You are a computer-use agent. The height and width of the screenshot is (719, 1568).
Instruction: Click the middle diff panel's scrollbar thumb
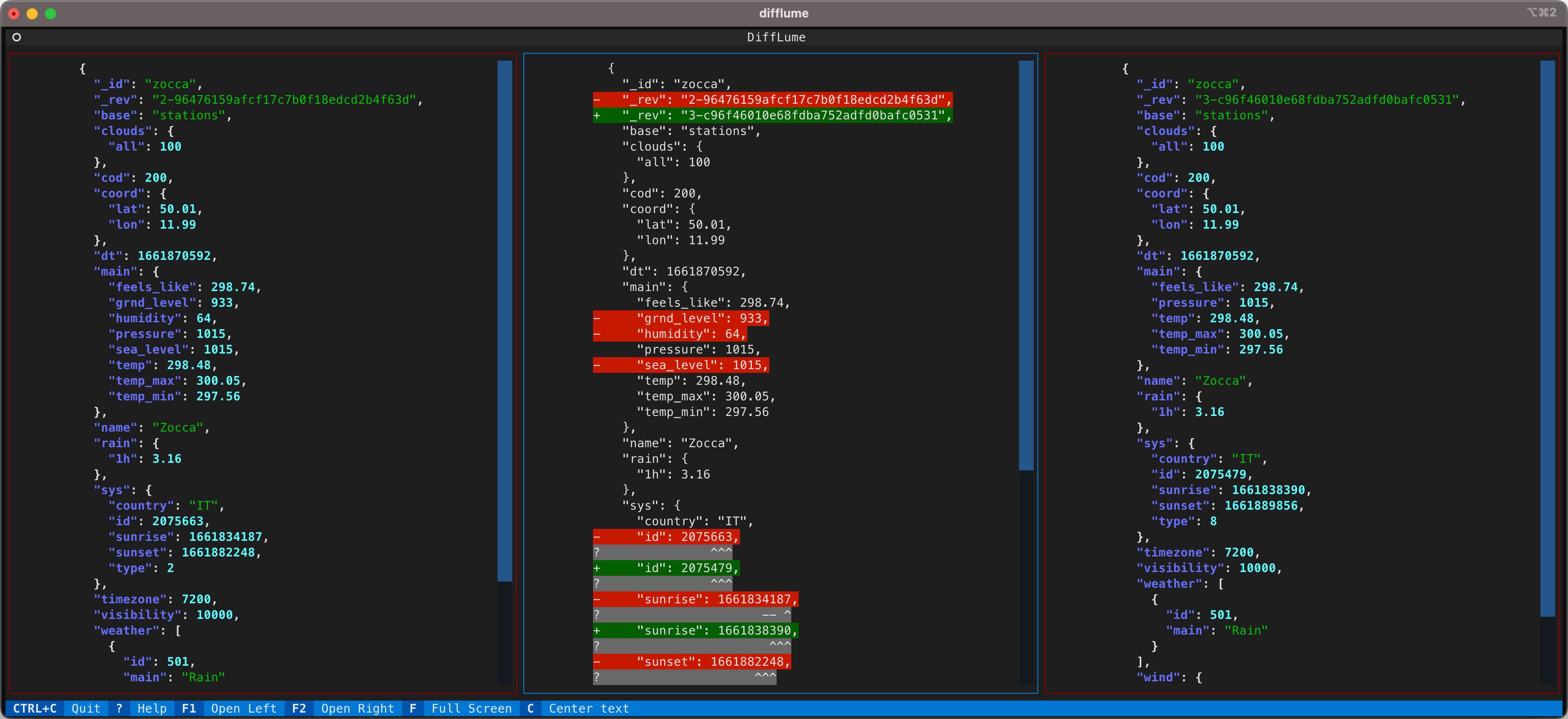pyautogui.click(x=1025, y=265)
